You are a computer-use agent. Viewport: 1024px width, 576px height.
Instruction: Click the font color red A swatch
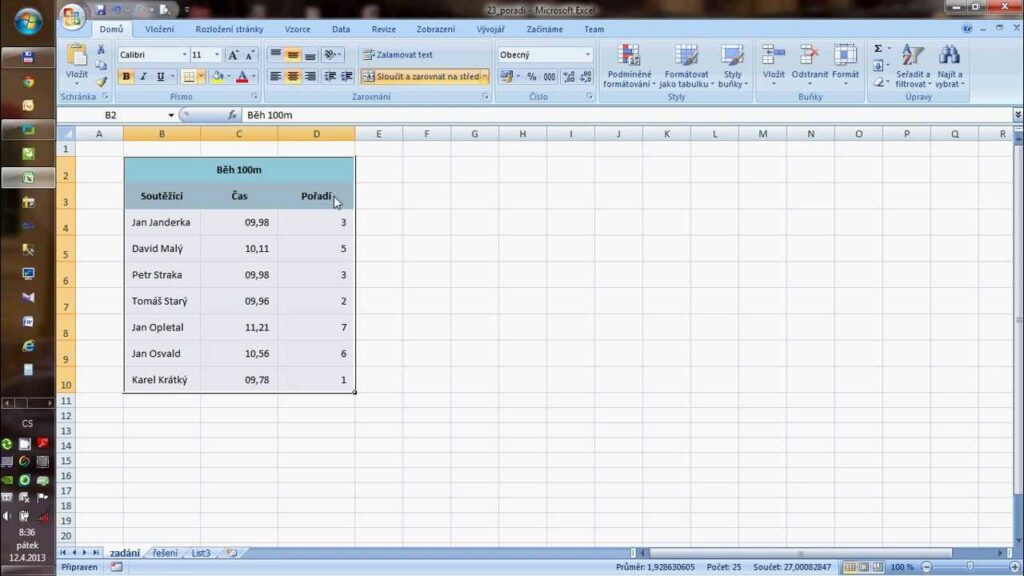(242, 76)
